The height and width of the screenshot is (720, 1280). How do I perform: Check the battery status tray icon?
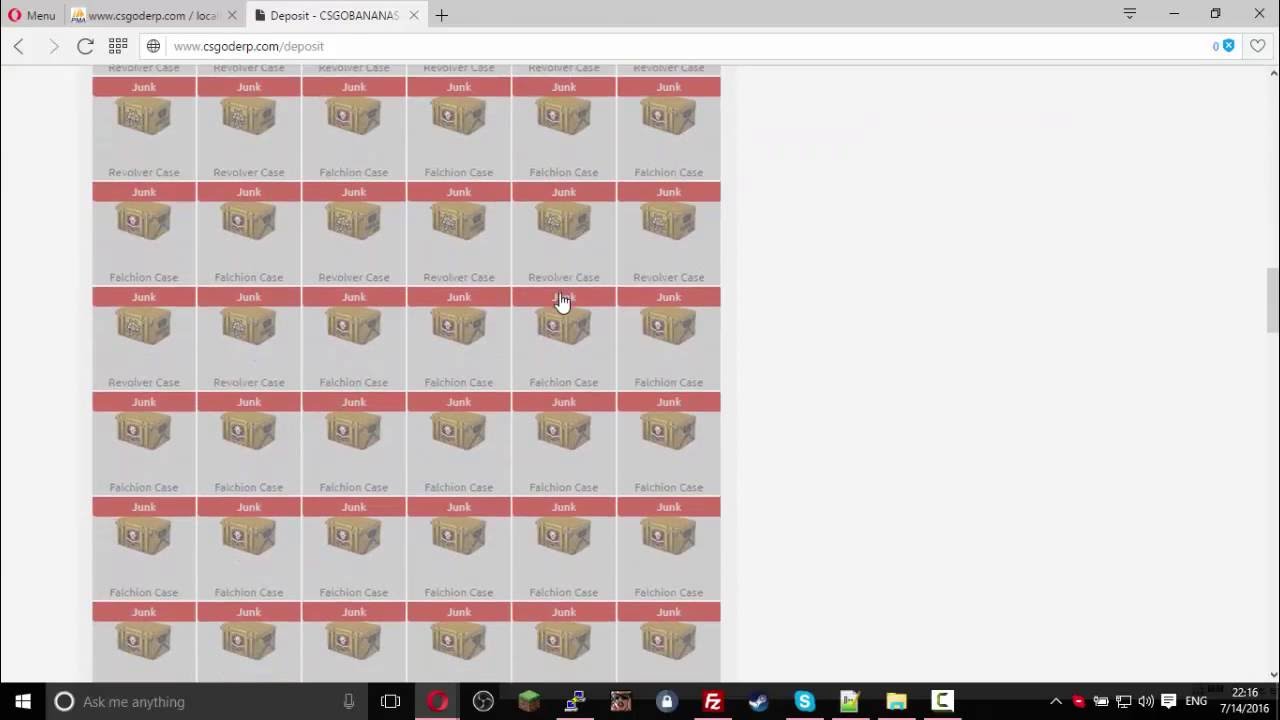click(x=1101, y=701)
